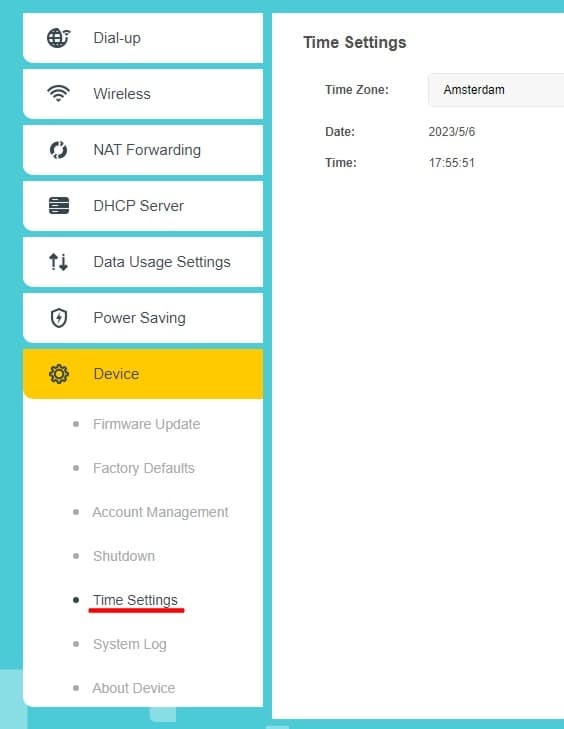The image size is (564, 729).
Task: Click the DHCP Server stack icon
Action: [x=59, y=205]
